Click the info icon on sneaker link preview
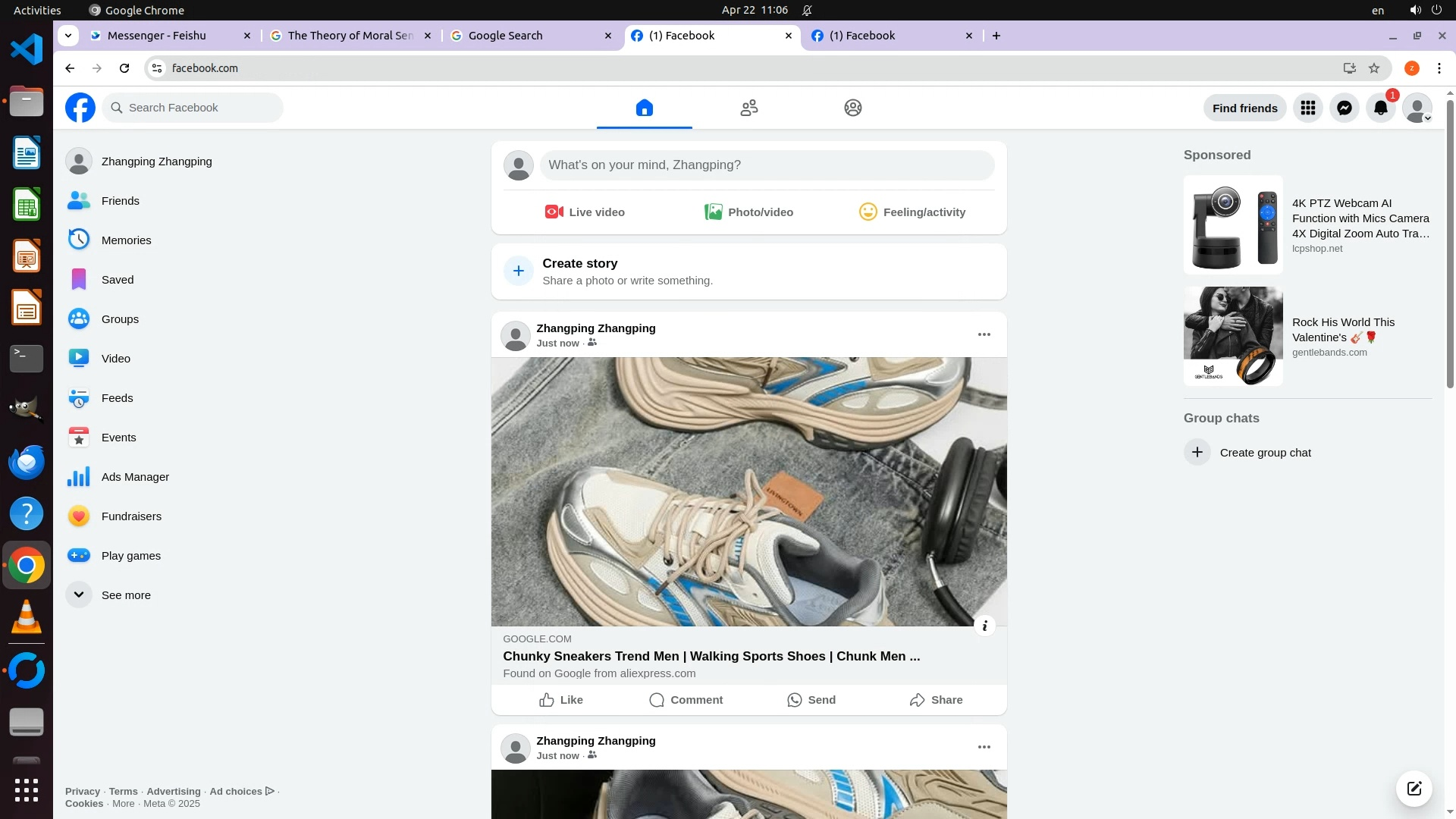The width and height of the screenshot is (1456, 819). point(984,626)
